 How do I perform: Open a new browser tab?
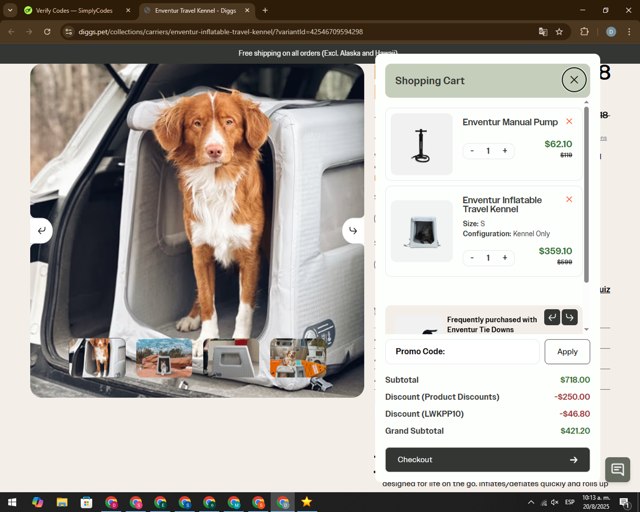pyautogui.click(x=265, y=11)
